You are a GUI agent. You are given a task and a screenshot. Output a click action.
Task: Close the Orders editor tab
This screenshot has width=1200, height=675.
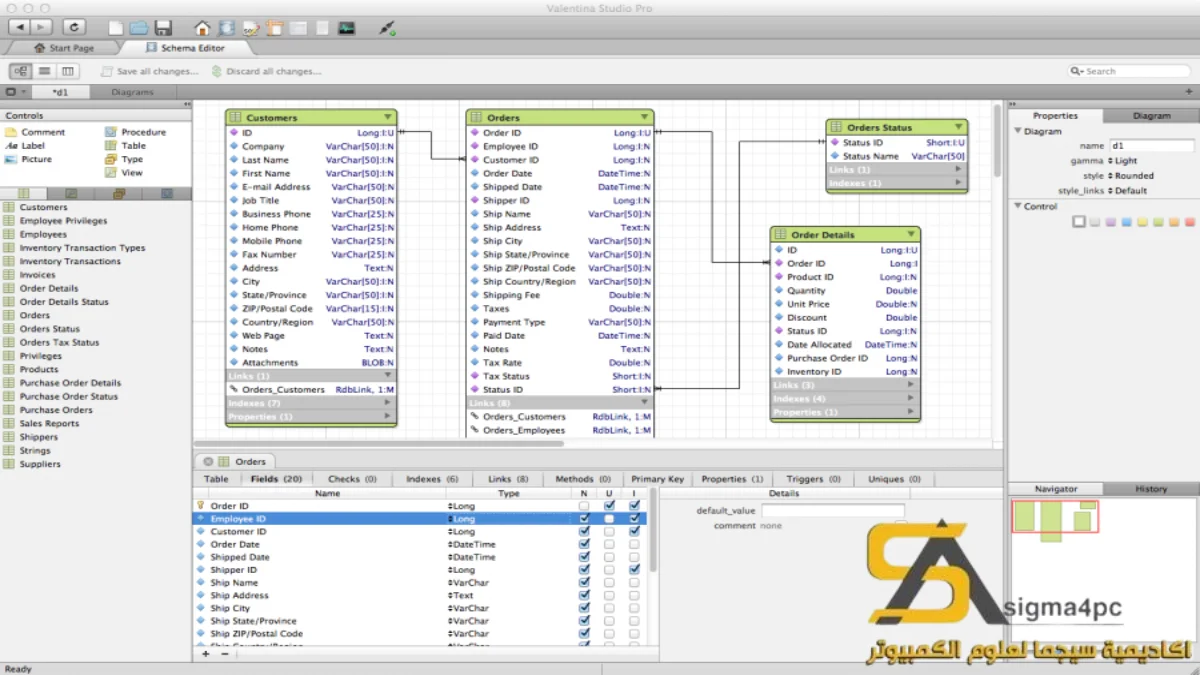pos(208,462)
